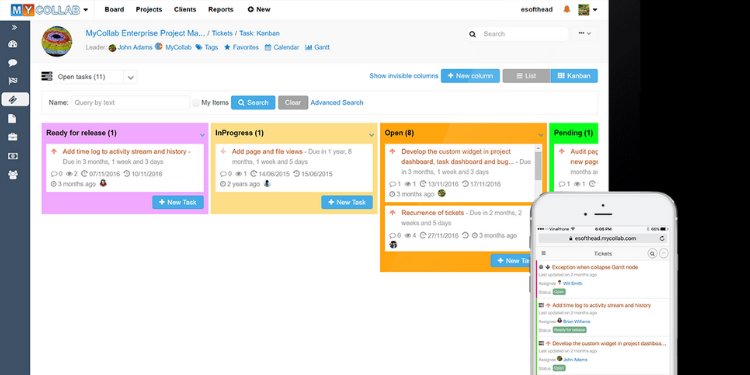Expand Open column options chevron
This screenshot has width=750, height=375.
pos(541,135)
